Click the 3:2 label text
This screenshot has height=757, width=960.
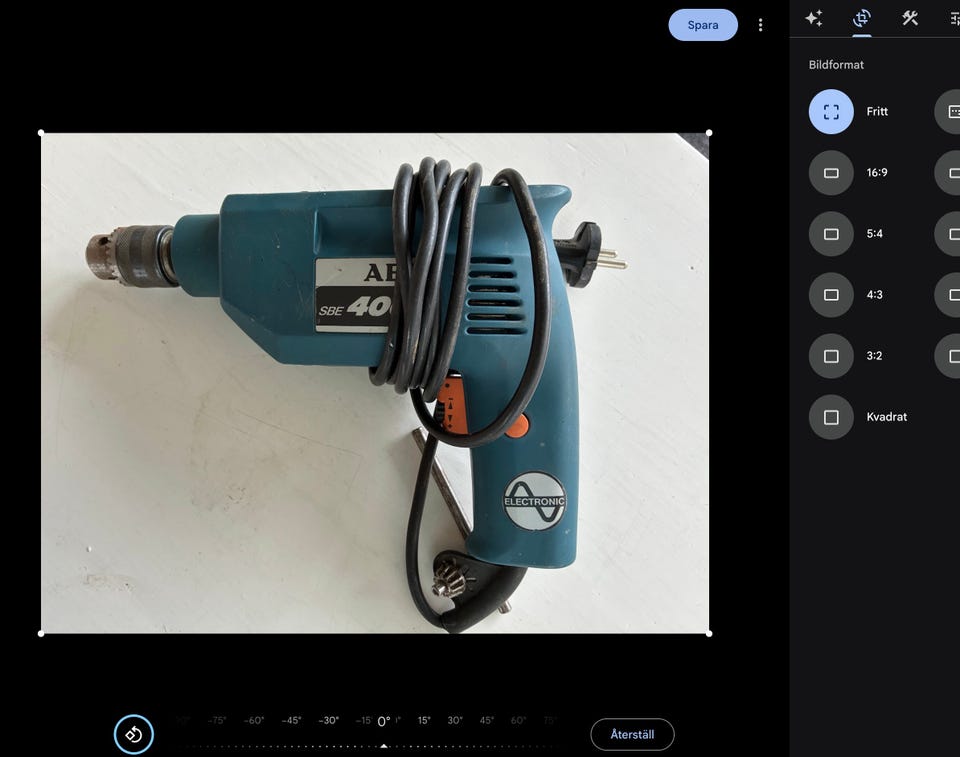(874, 356)
